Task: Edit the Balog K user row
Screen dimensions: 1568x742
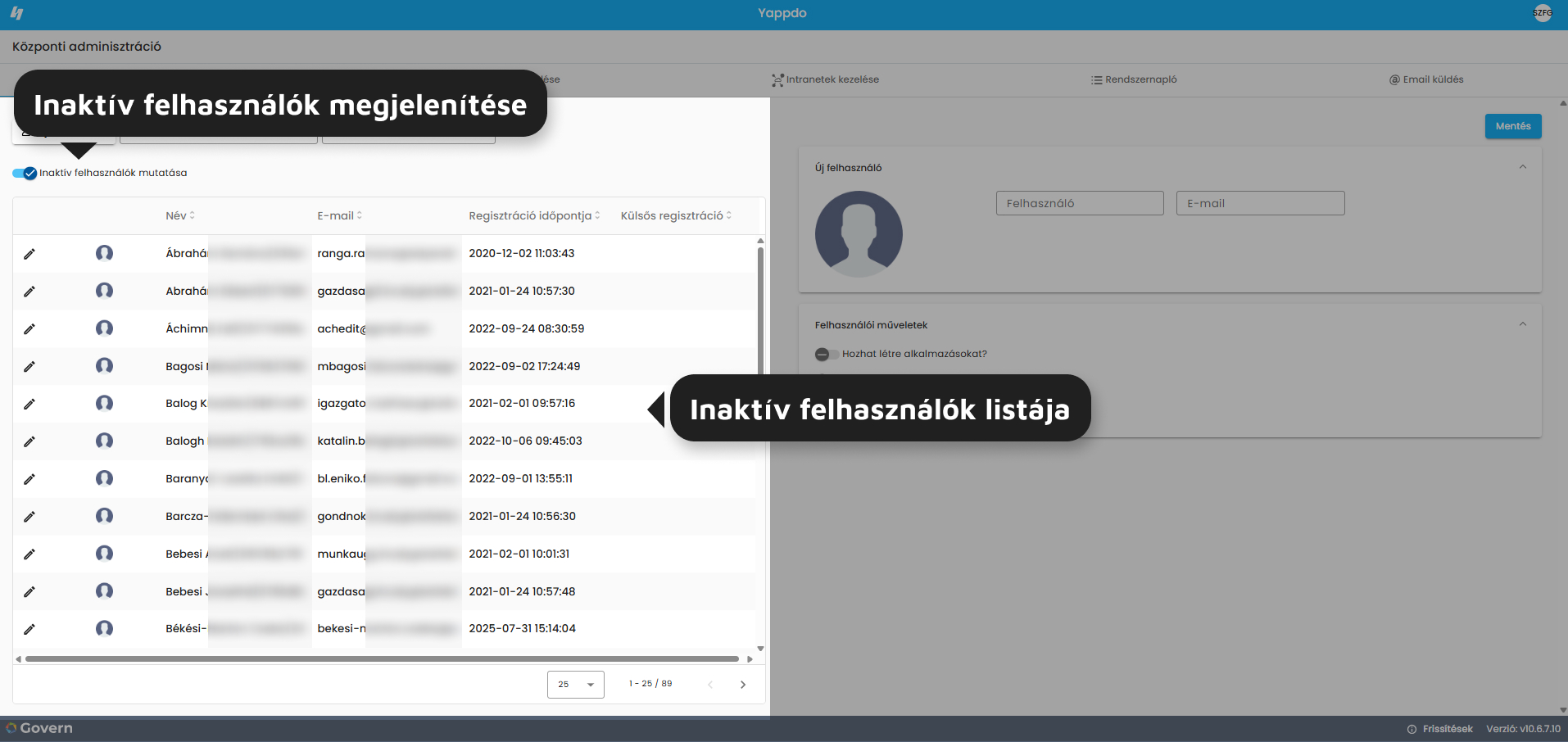Action: pyautogui.click(x=29, y=404)
